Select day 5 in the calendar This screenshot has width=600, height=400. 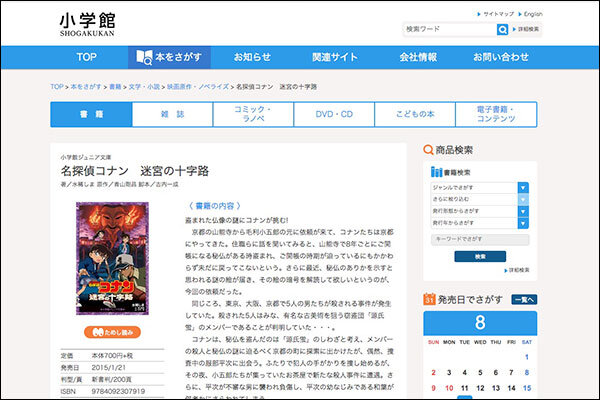coord(480,372)
